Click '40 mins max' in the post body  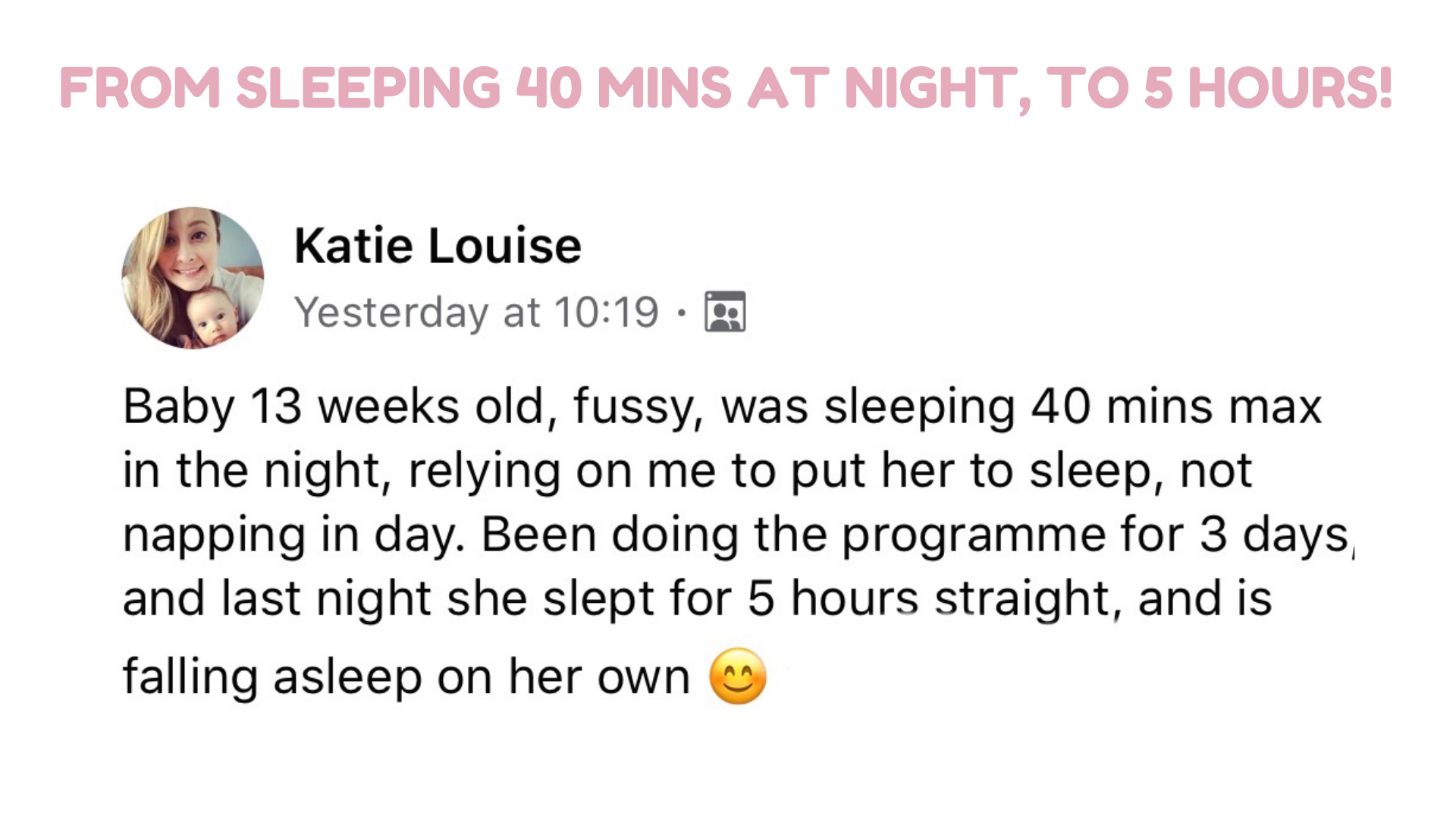(x=1176, y=406)
